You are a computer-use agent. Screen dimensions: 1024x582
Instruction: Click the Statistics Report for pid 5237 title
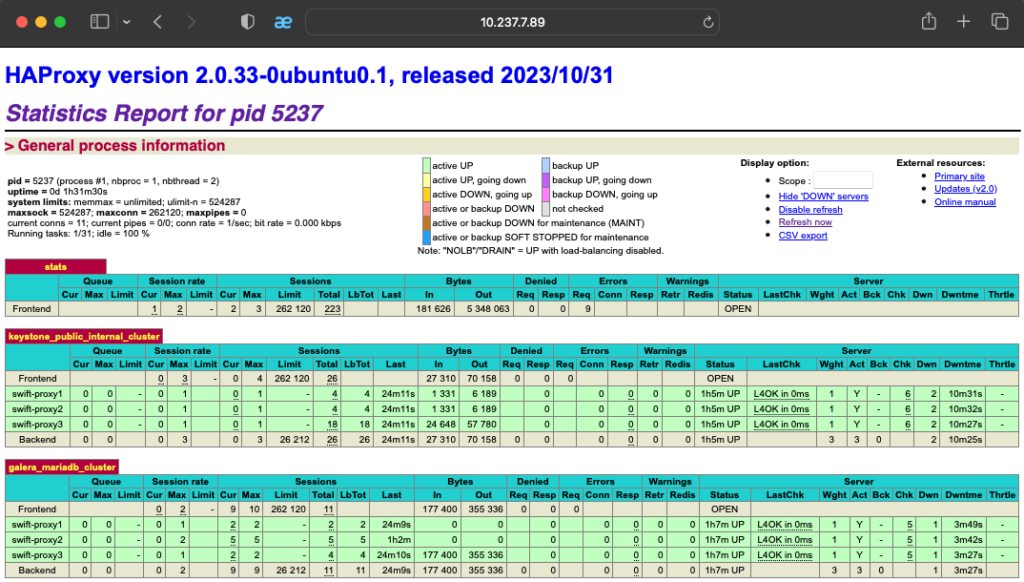[x=164, y=113]
